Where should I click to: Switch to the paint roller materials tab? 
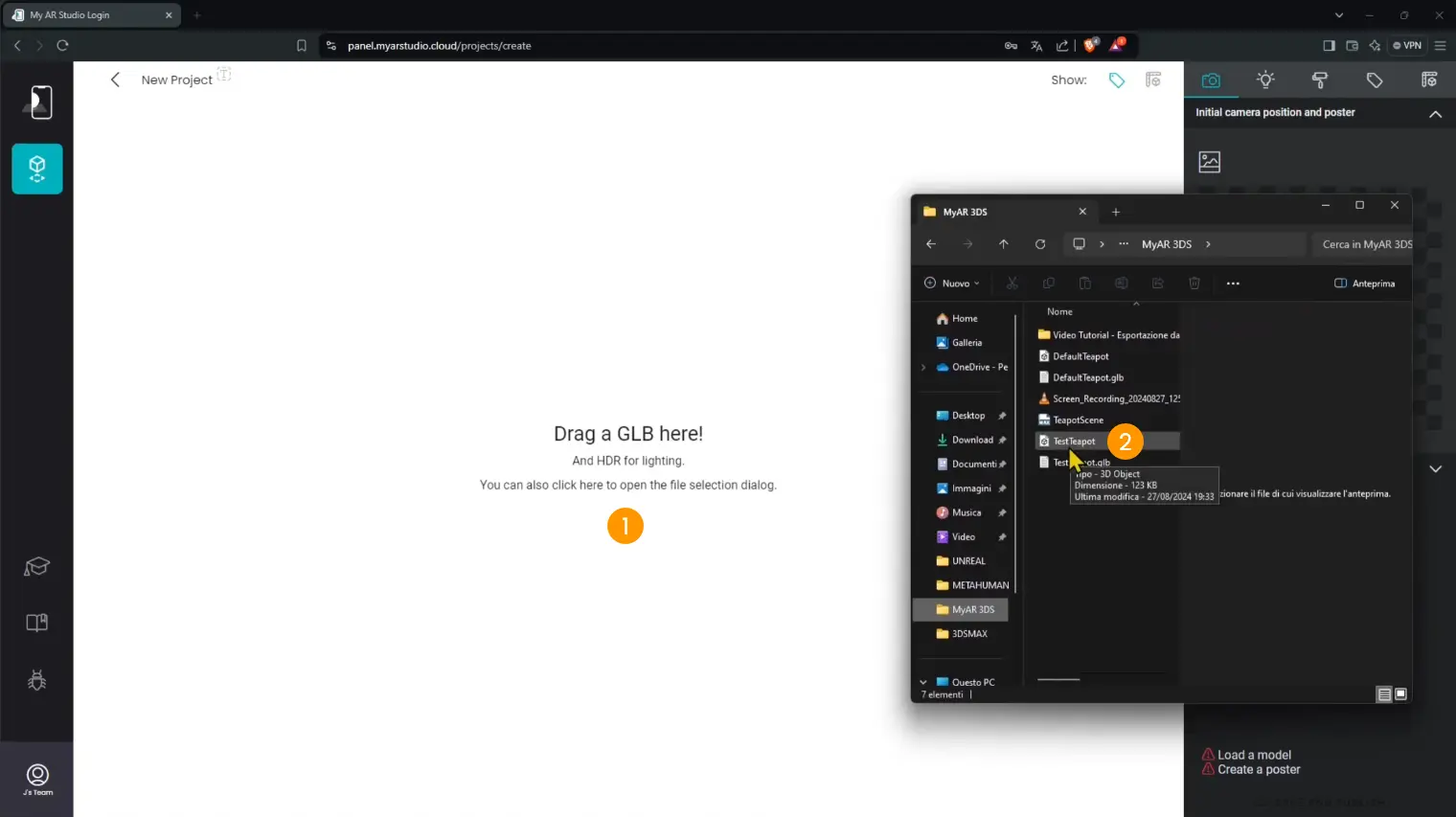click(1320, 80)
